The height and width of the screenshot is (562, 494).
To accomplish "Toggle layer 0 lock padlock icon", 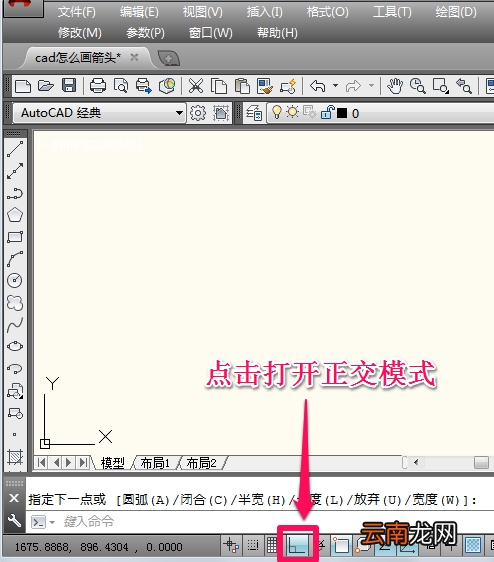I will (x=327, y=113).
